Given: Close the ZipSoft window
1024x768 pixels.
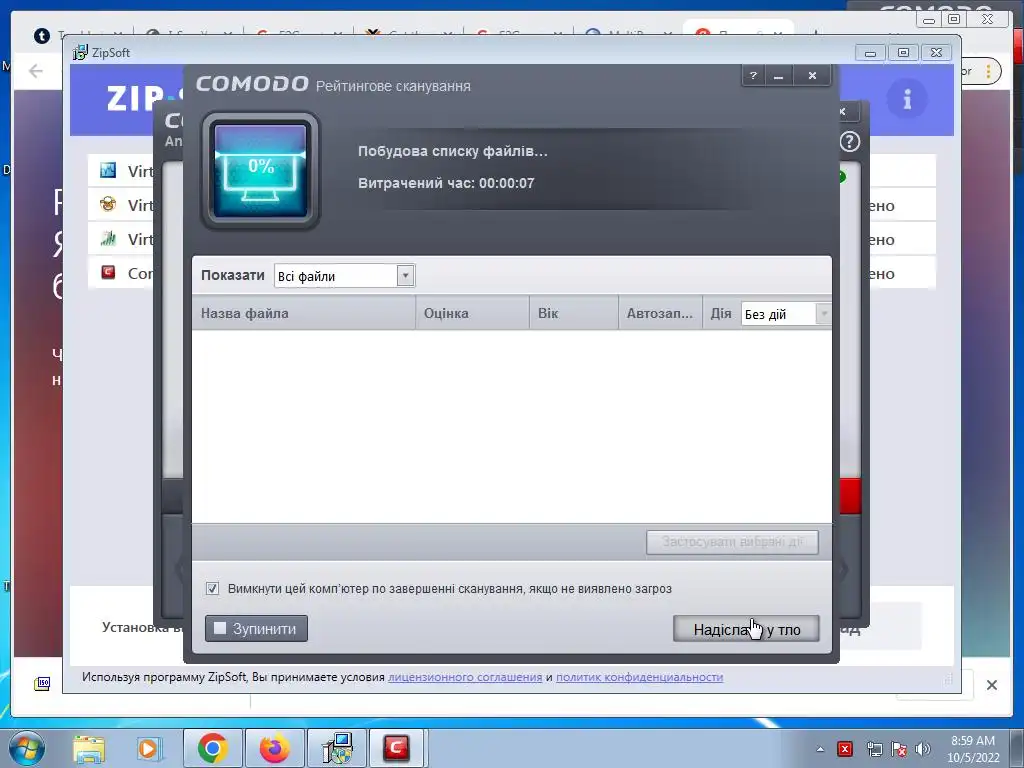Looking at the screenshot, I should tap(936, 52).
